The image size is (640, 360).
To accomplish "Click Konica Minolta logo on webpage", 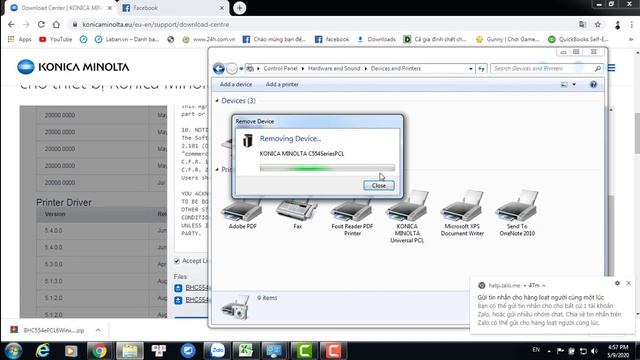I will [x=73, y=67].
